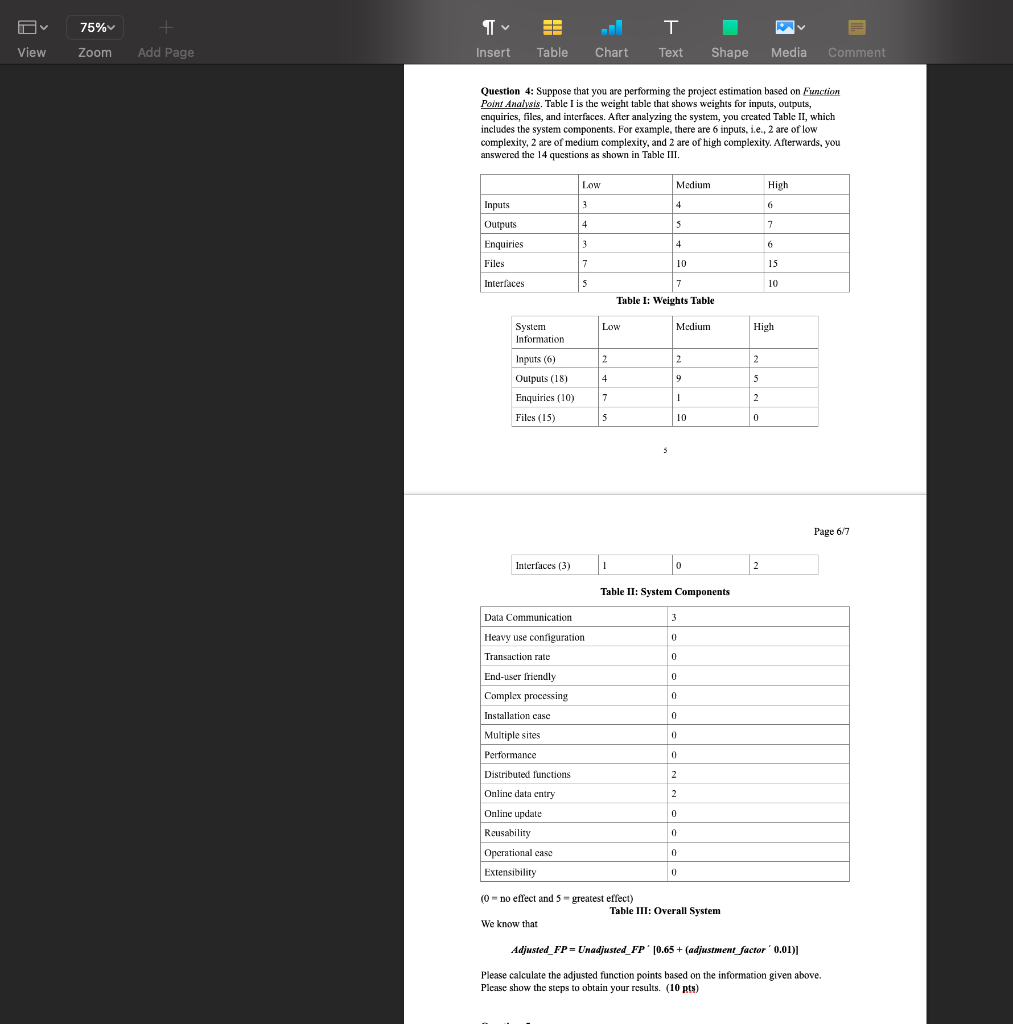Click the green Shape insertion icon

pos(729,26)
